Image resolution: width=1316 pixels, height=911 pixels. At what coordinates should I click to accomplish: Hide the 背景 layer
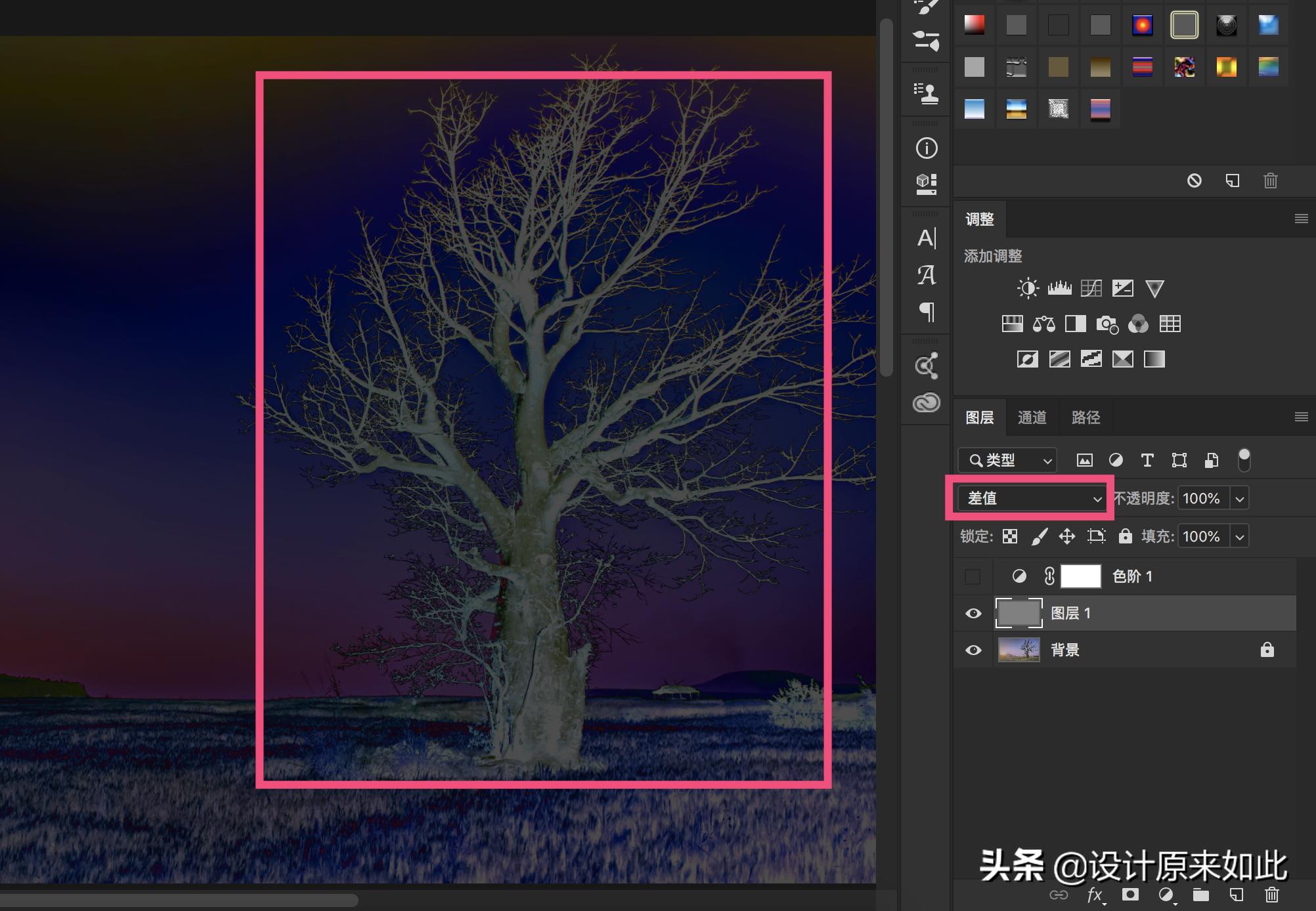pos(973,650)
